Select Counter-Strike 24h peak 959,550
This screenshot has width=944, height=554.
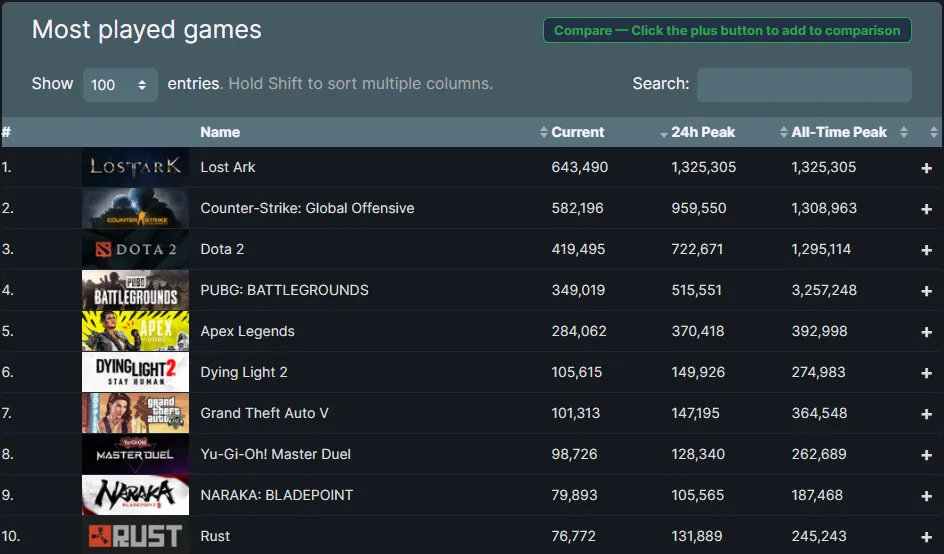coord(699,208)
